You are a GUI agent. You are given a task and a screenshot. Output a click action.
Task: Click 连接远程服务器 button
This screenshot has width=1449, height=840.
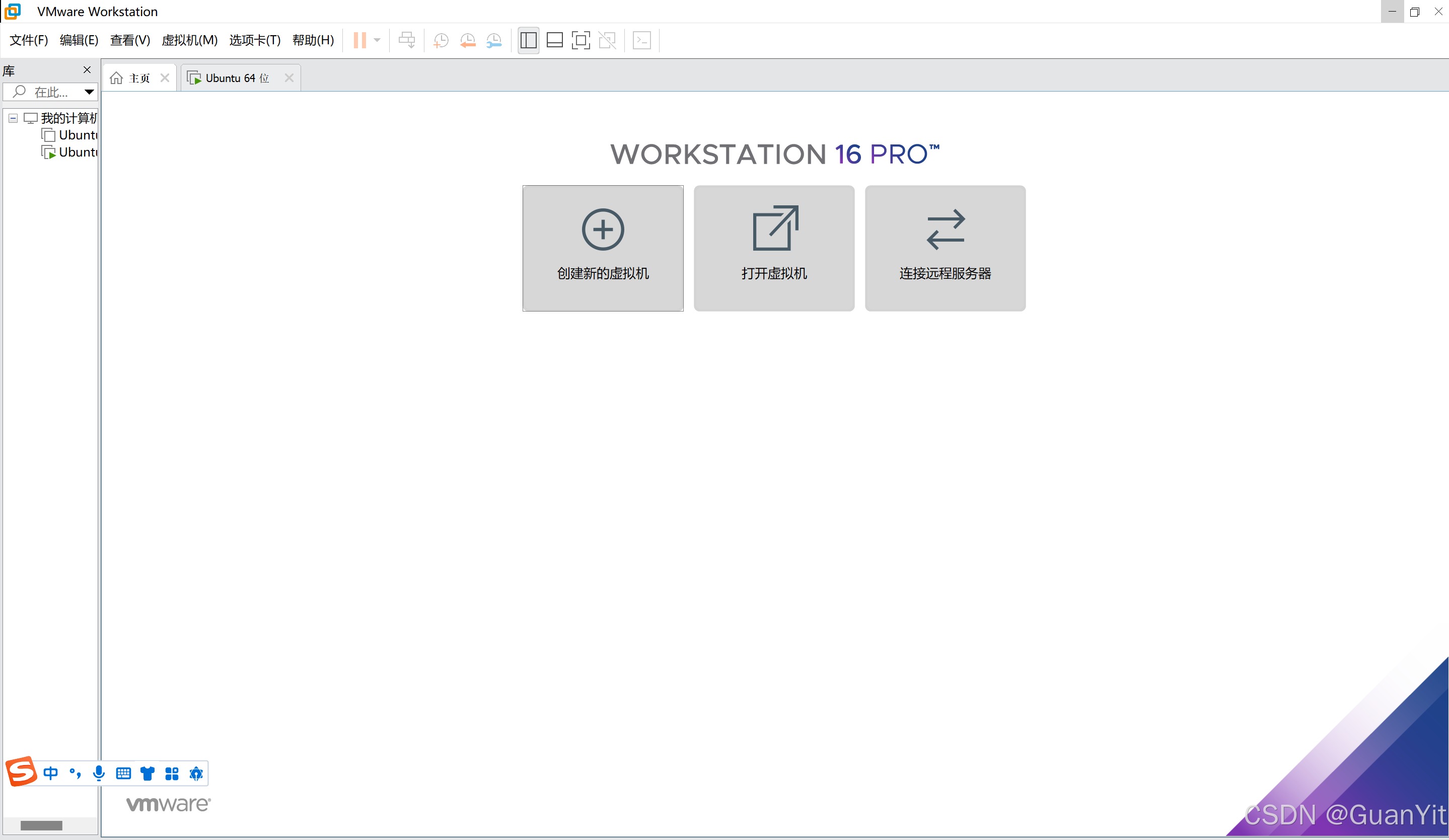click(x=945, y=249)
